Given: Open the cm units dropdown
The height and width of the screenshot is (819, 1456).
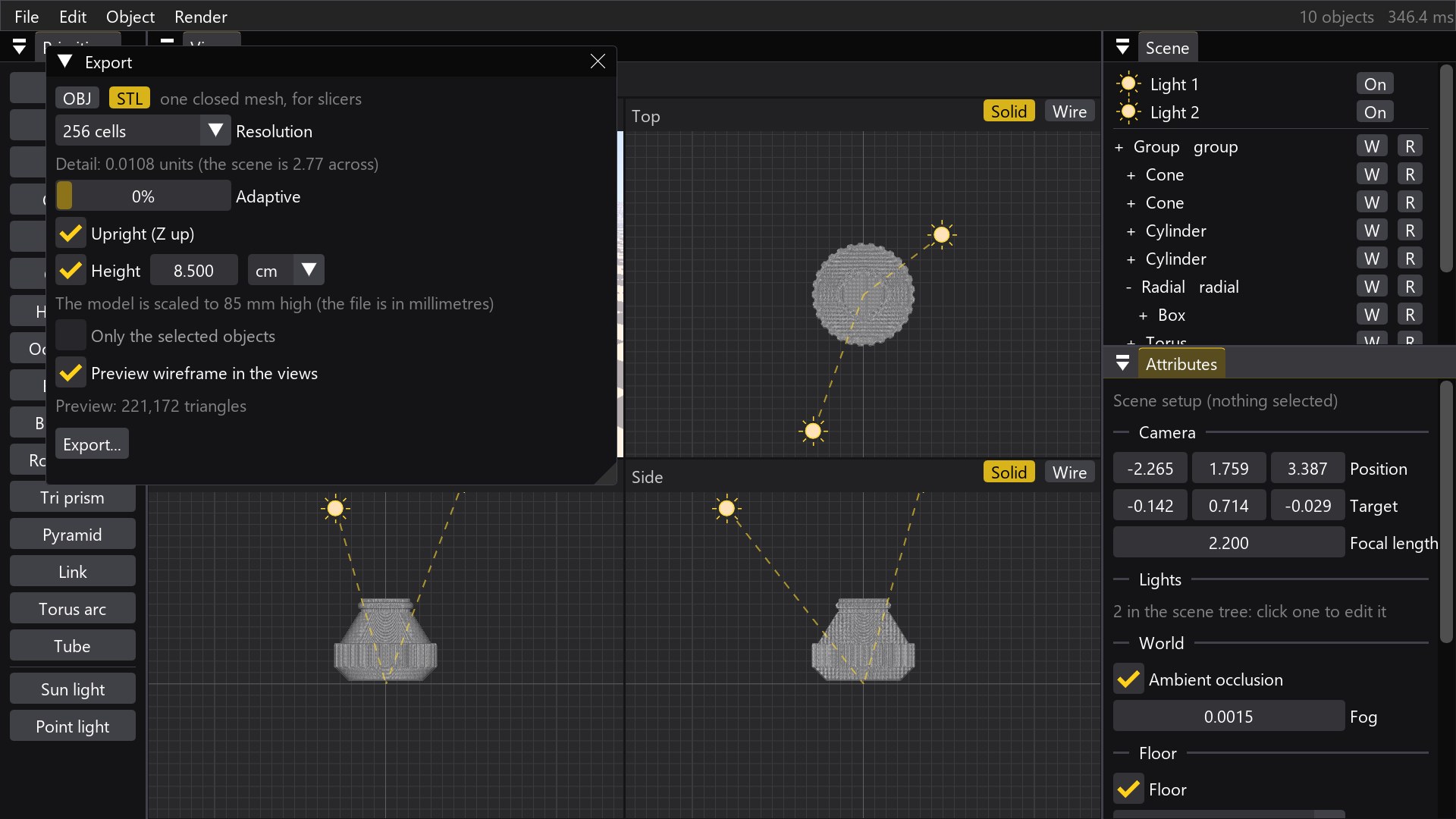Looking at the screenshot, I should click(x=286, y=271).
